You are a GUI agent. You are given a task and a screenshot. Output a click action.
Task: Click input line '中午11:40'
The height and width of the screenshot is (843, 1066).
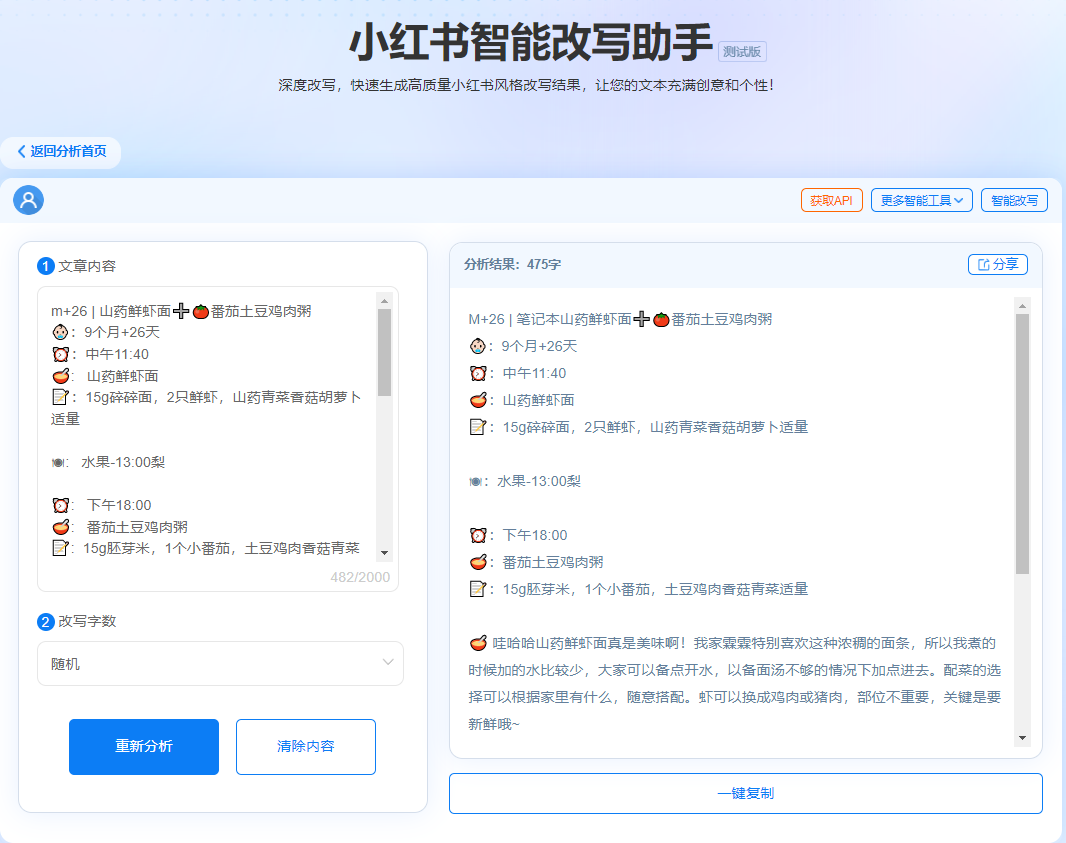117,354
